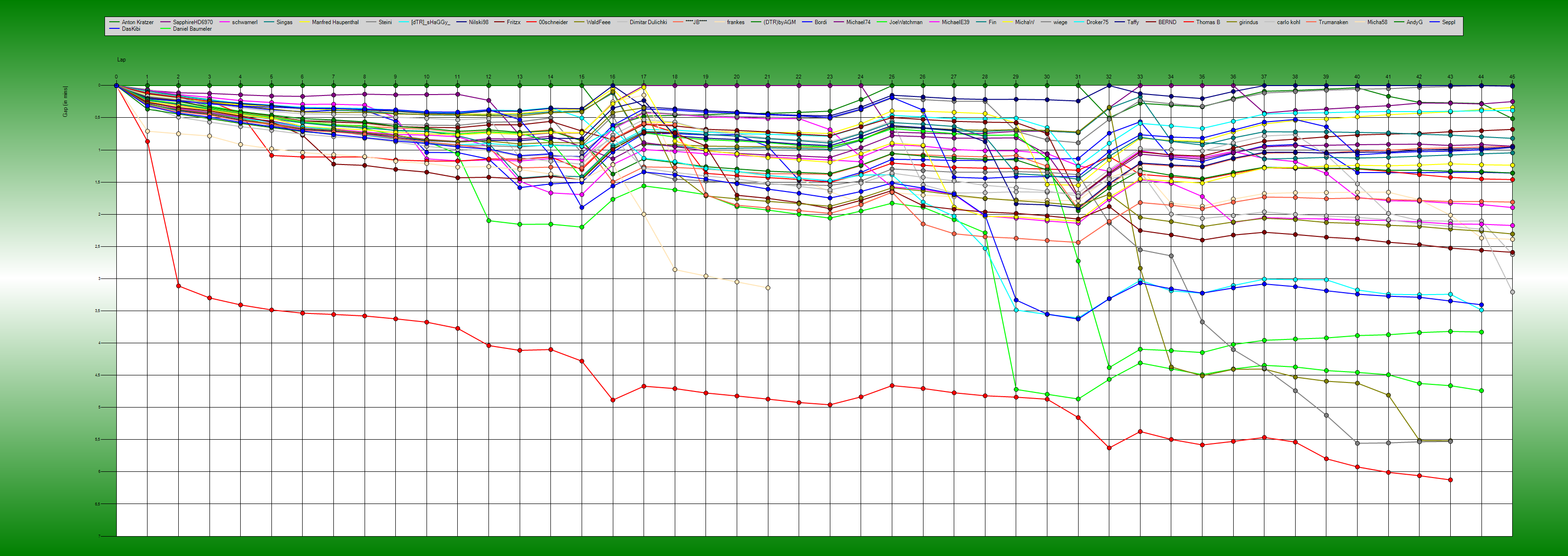This screenshot has height=556, width=1568.
Task: Select the ****JB**** legend entry
Action: pyautogui.click(x=697, y=23)
